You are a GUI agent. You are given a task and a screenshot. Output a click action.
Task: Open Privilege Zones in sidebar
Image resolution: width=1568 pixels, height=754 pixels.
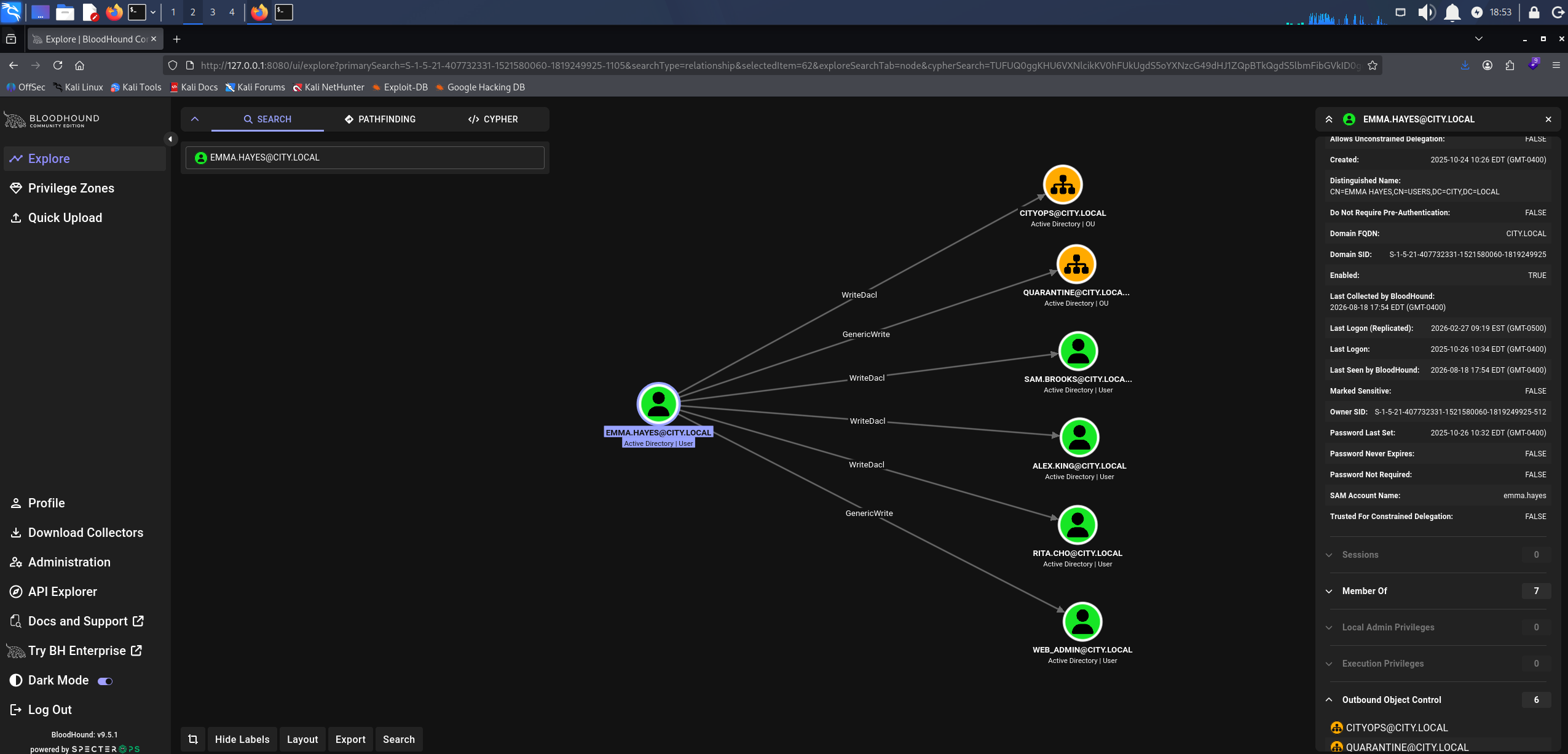85,188
